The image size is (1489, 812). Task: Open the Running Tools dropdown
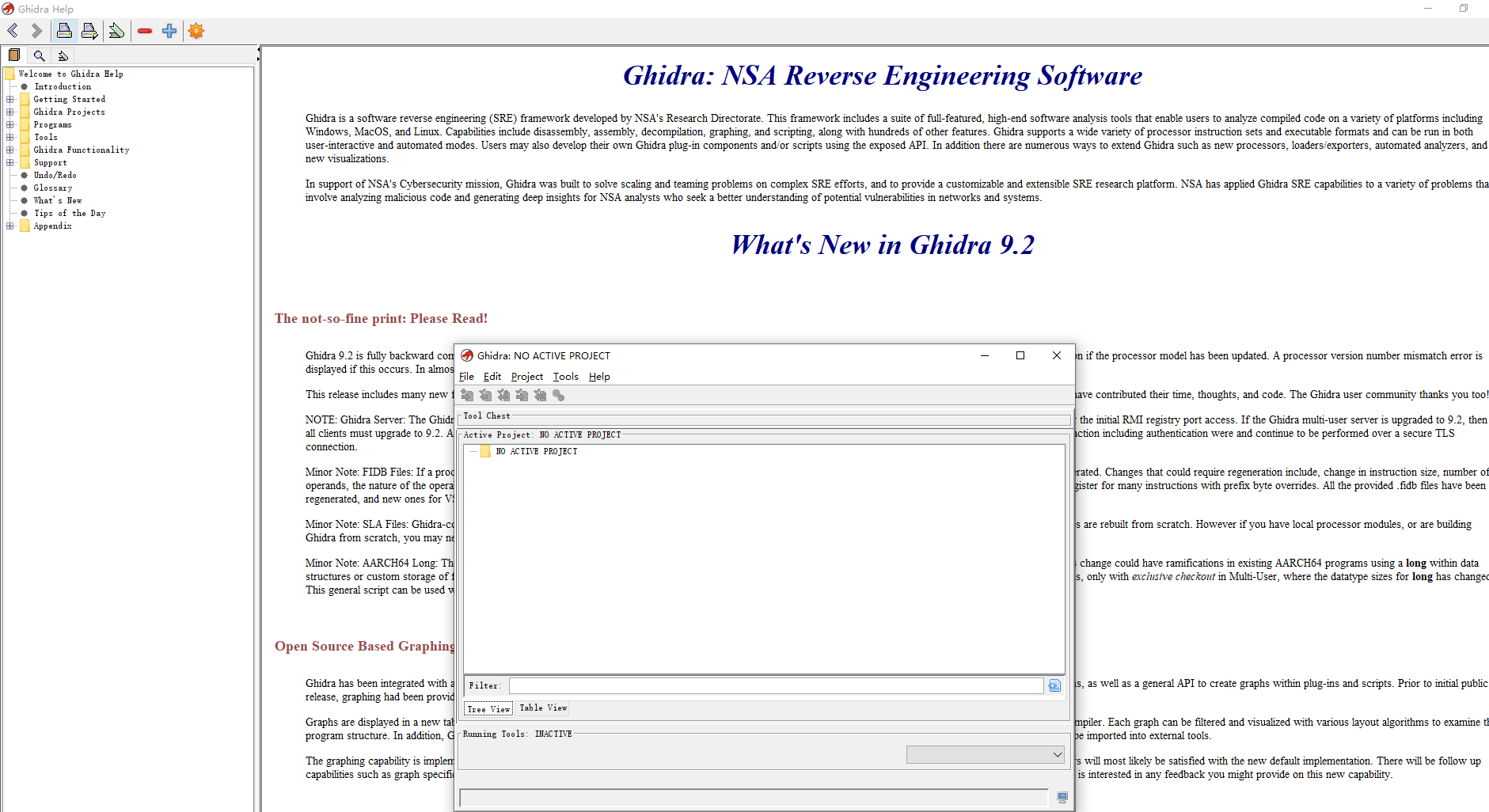pyautogui.click(x=986, y=754)
